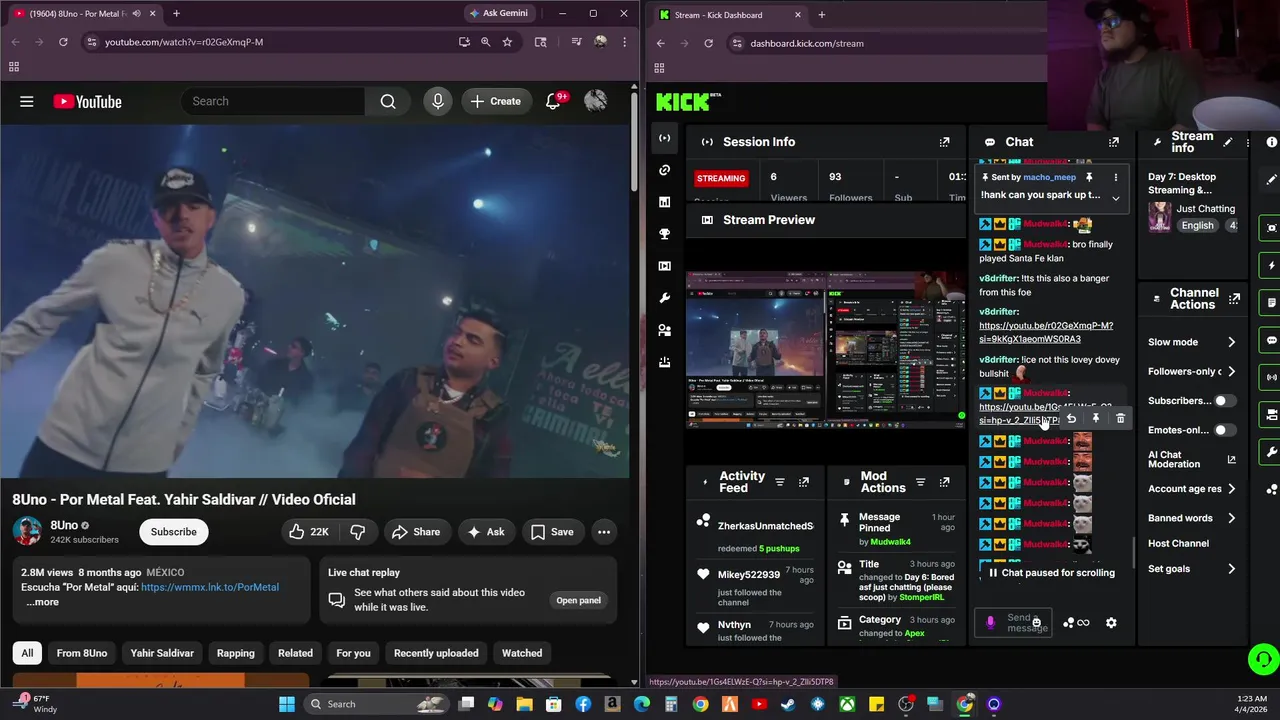
Task: Expand Account age restriction settings
Action: [x=1231, y=489]
